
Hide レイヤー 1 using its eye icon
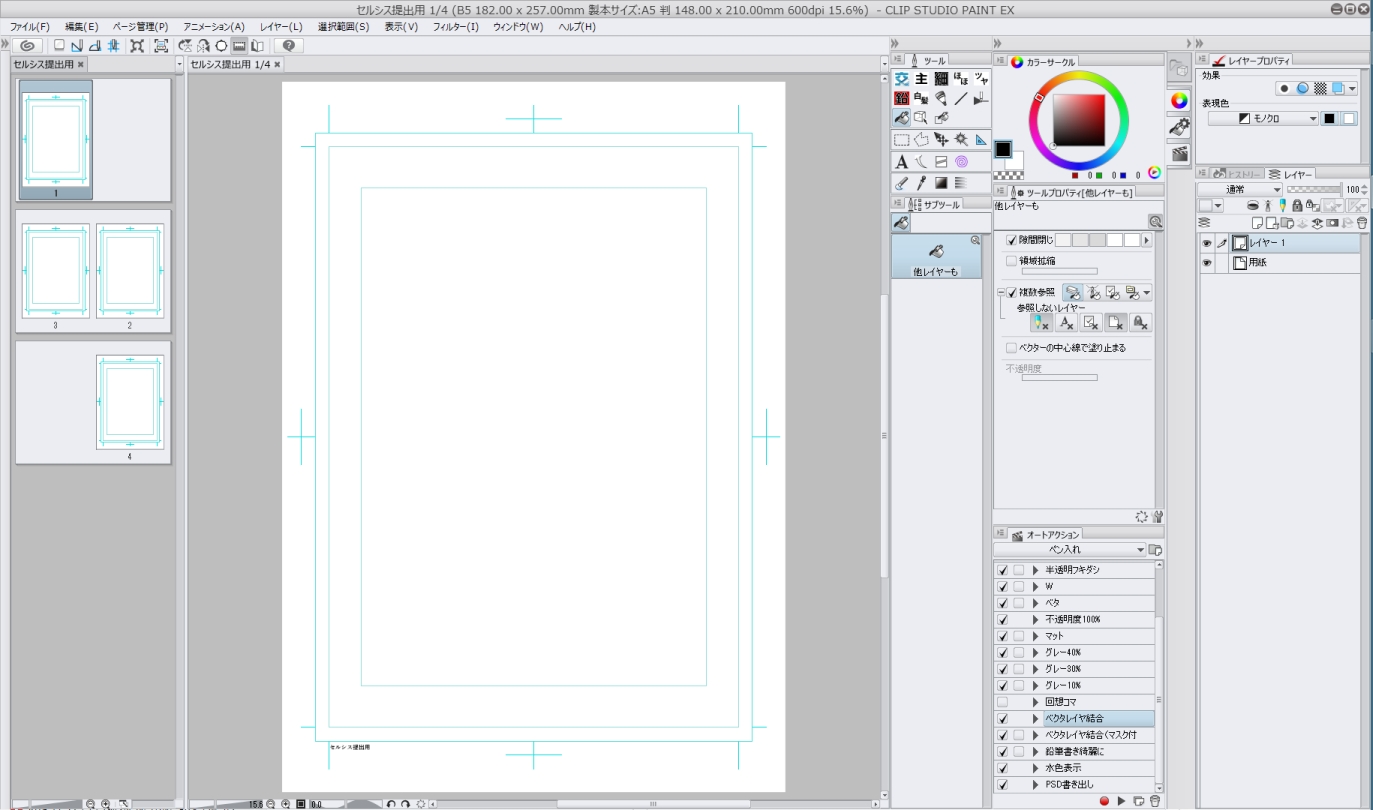1206,243
